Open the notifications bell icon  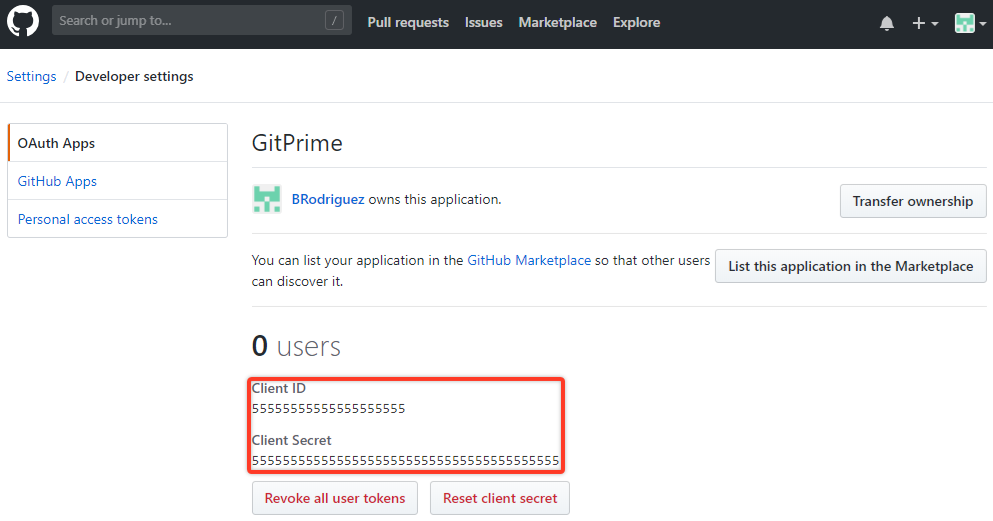click(887, 23)
